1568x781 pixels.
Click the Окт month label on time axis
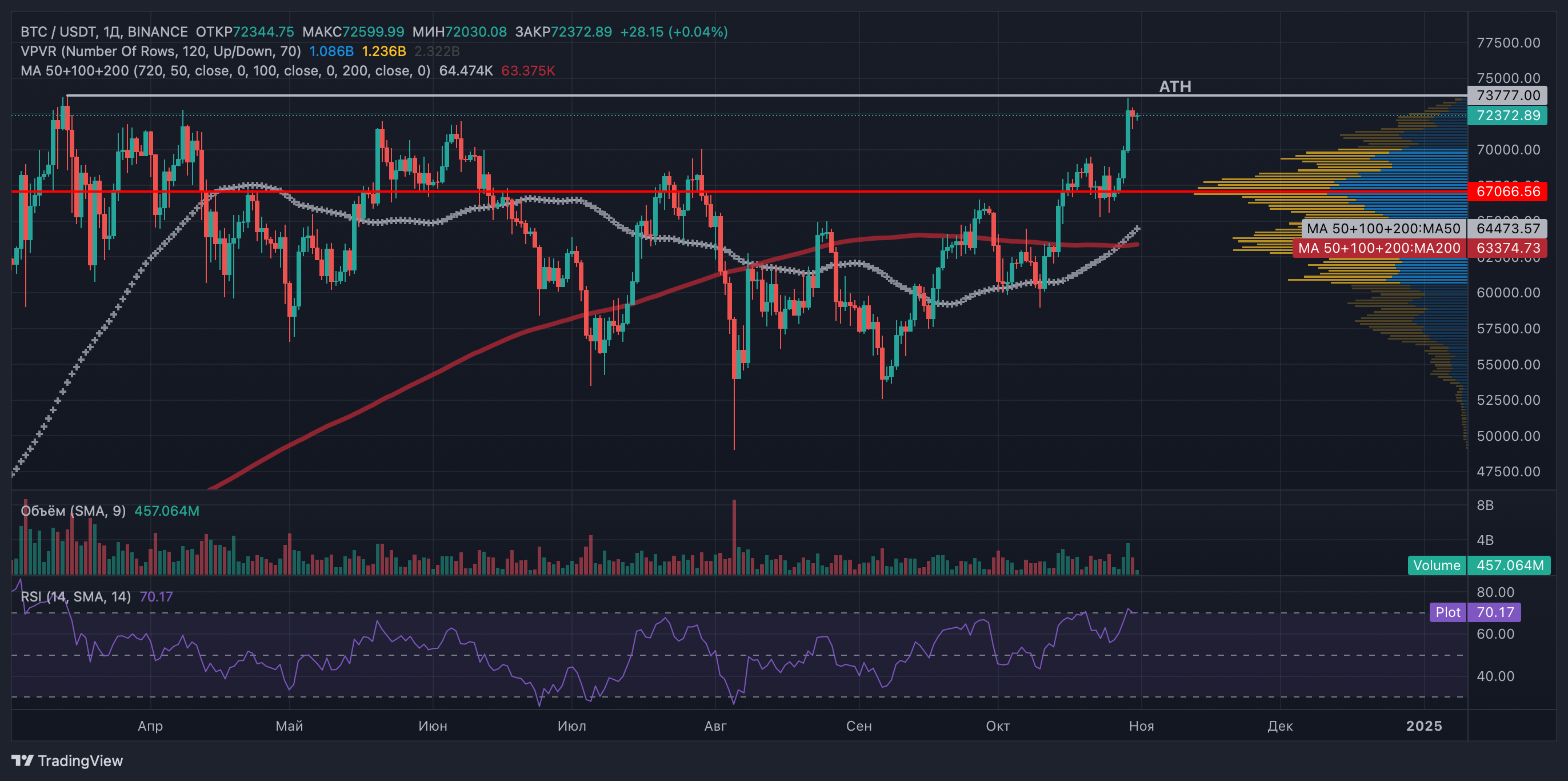998,726
